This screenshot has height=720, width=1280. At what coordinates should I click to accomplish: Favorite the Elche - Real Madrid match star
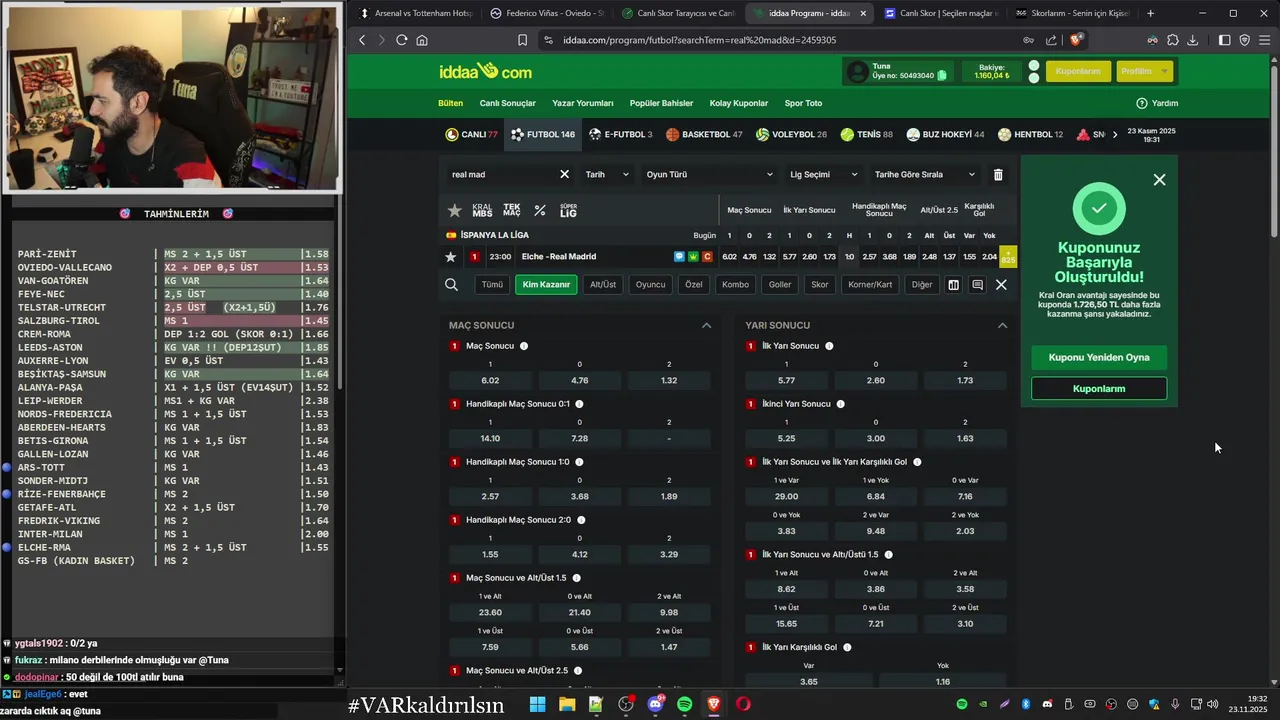click(450, 257)
